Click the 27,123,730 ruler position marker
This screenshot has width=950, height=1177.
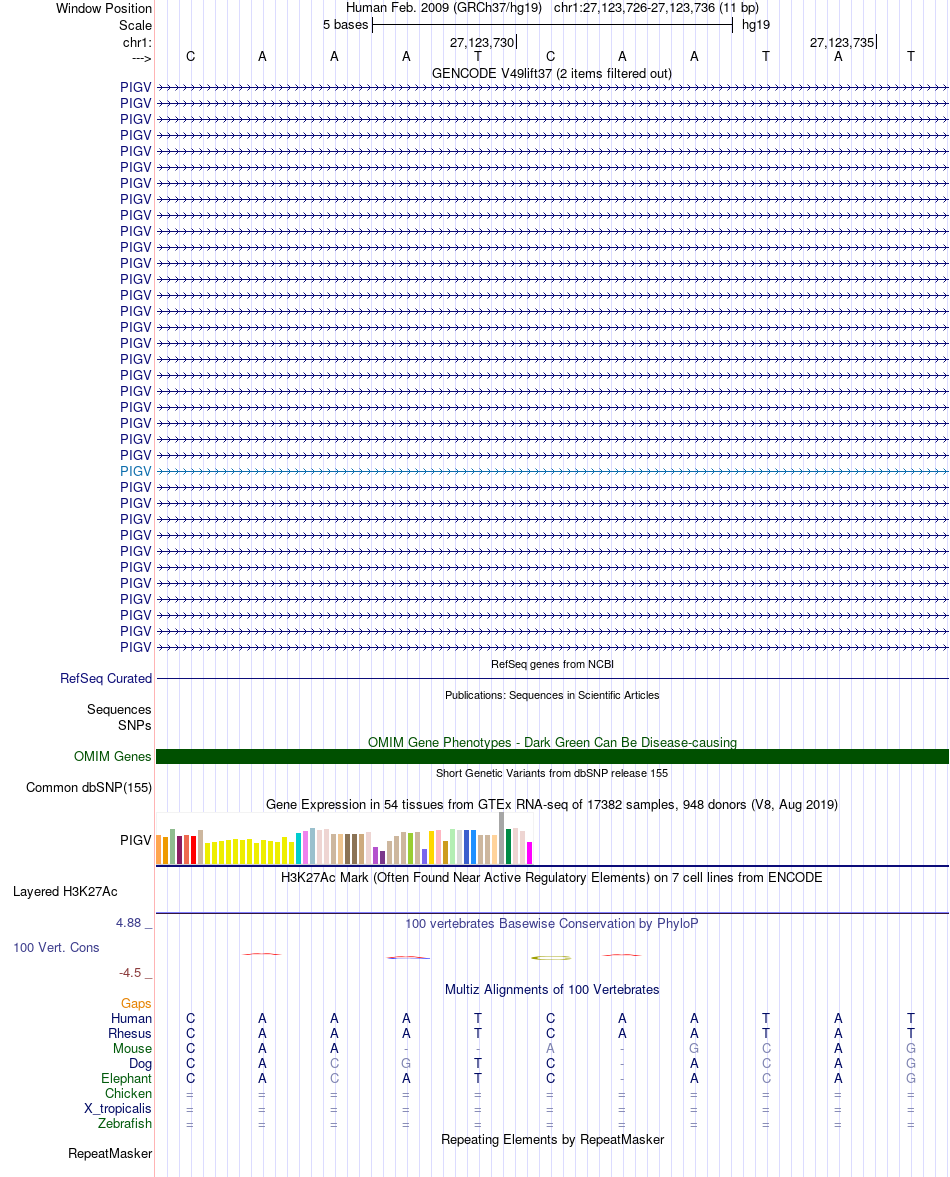tap(482, 43)
